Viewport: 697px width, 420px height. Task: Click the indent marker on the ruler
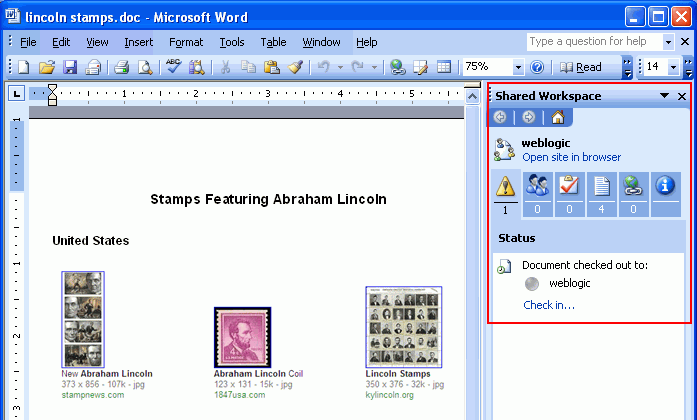(x=52, y=94)
